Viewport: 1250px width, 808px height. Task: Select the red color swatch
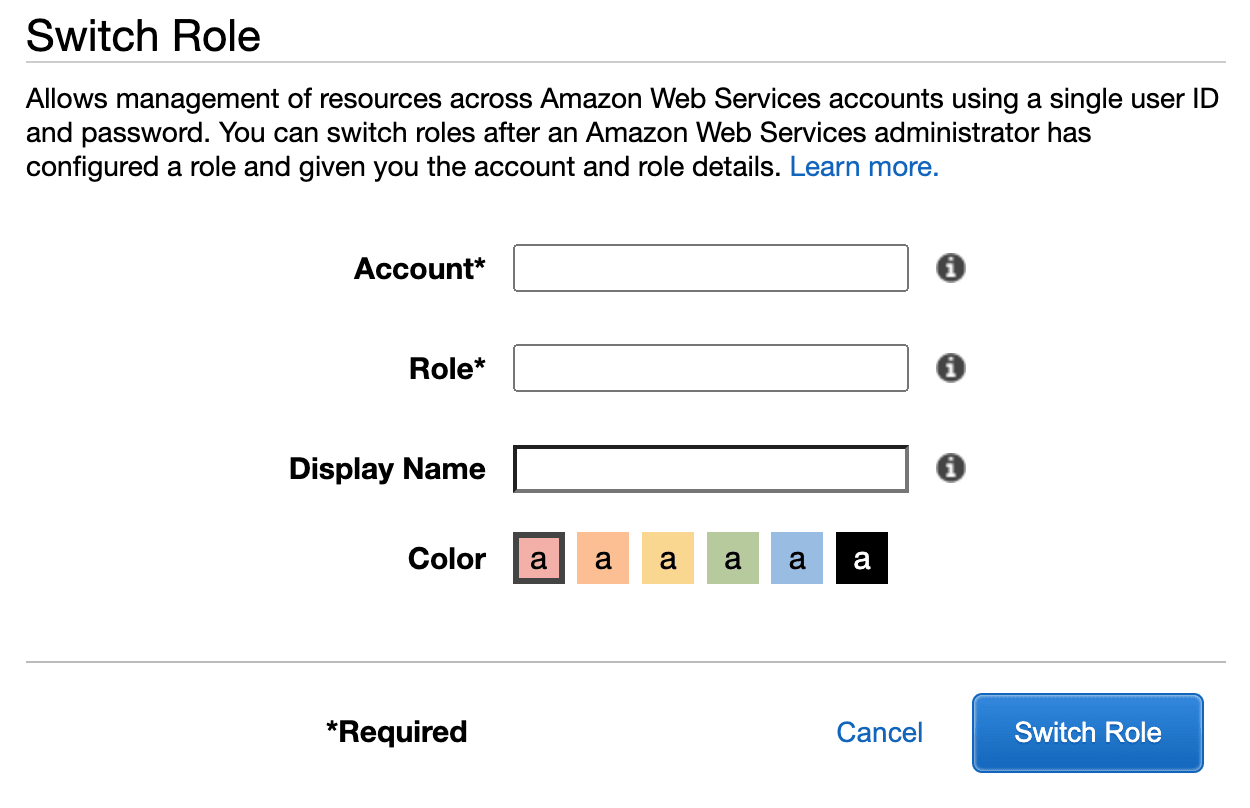coord(539,558)
